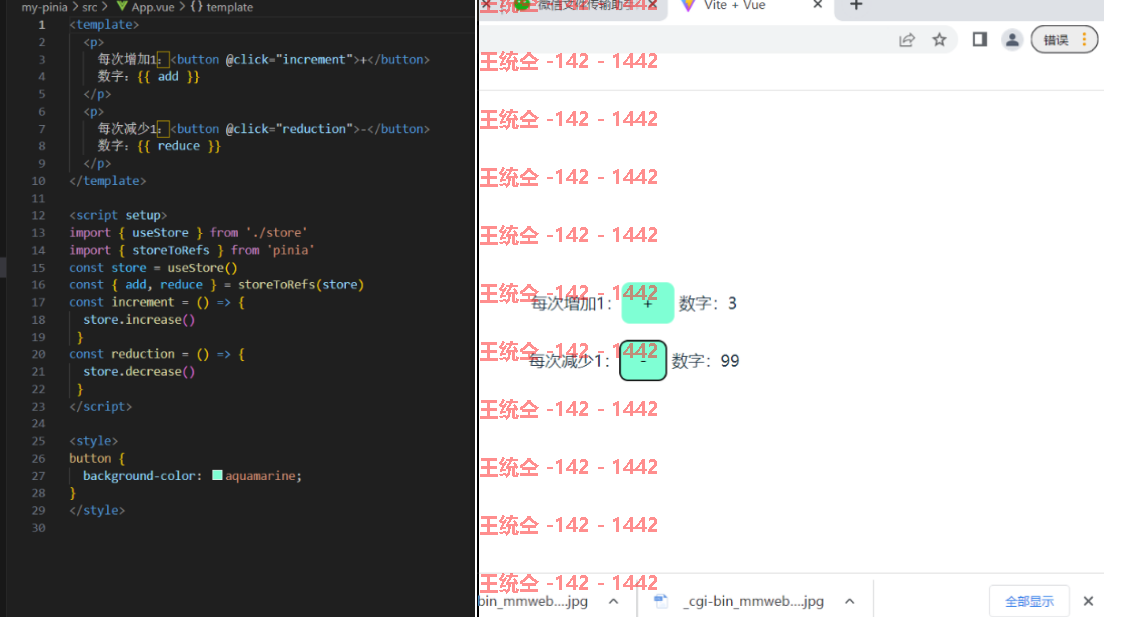
Task: Click line number 12 in the gutter
Action: (38, 216)
